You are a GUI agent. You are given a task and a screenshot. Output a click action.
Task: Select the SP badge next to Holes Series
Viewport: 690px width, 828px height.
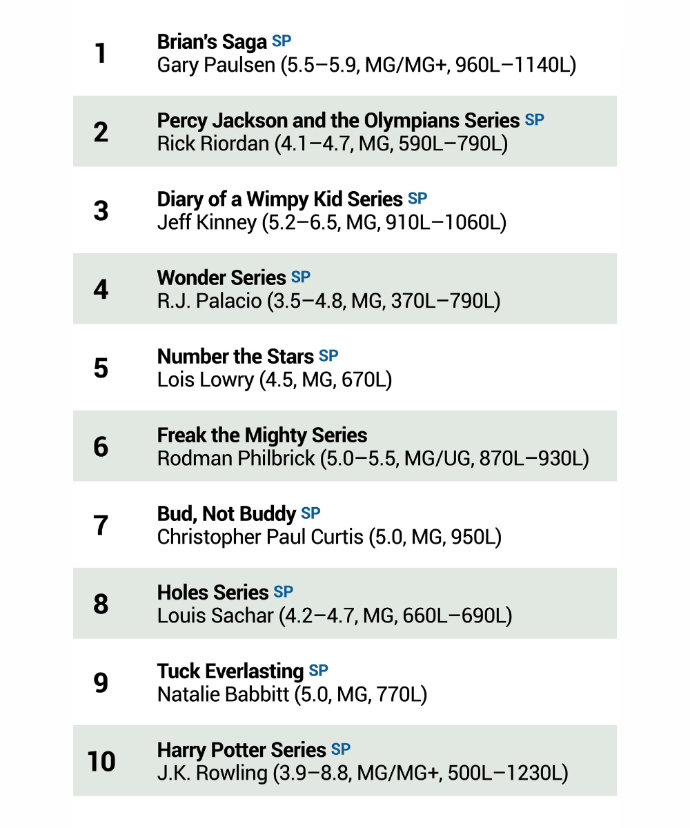tap(284, 592)
